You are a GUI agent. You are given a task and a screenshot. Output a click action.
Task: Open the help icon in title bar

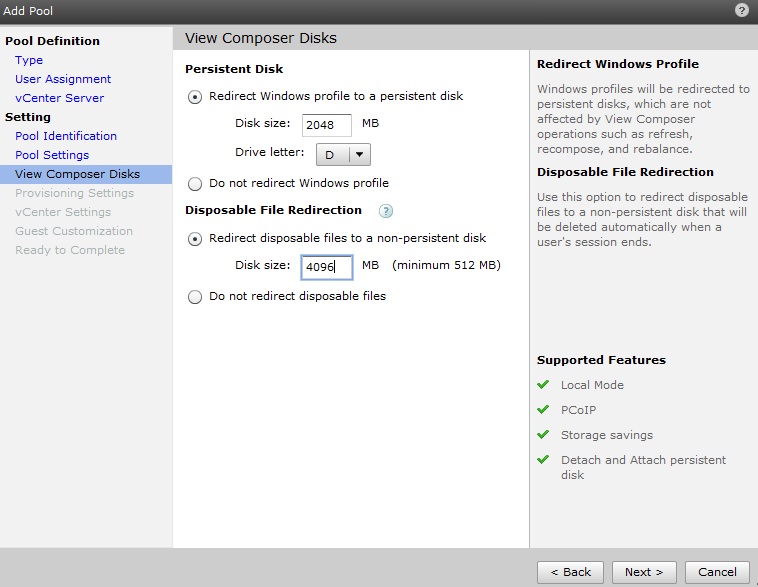click(741, 10)
